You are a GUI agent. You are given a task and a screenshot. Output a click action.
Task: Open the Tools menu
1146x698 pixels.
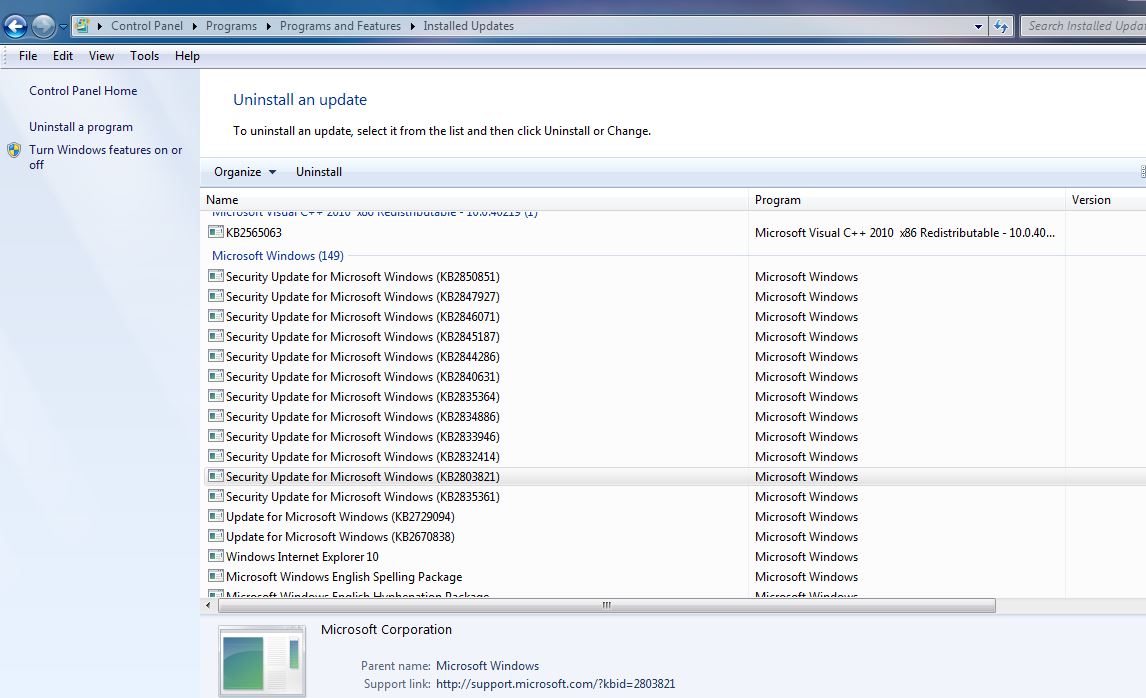click(x=145, y=56)
